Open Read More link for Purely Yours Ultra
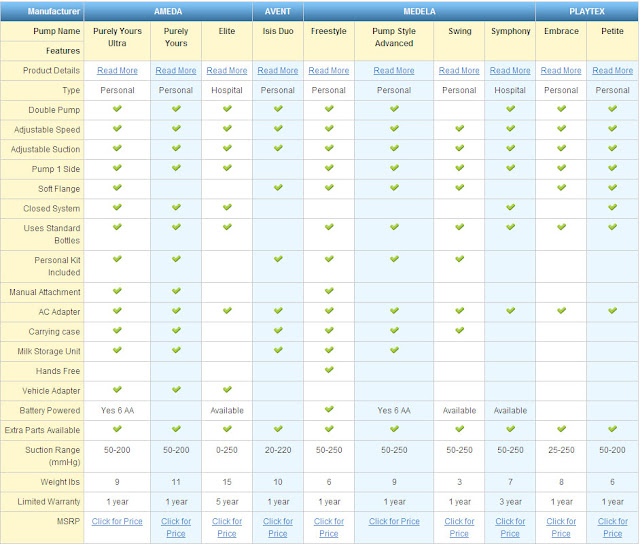640x544 pixels. 117,71
